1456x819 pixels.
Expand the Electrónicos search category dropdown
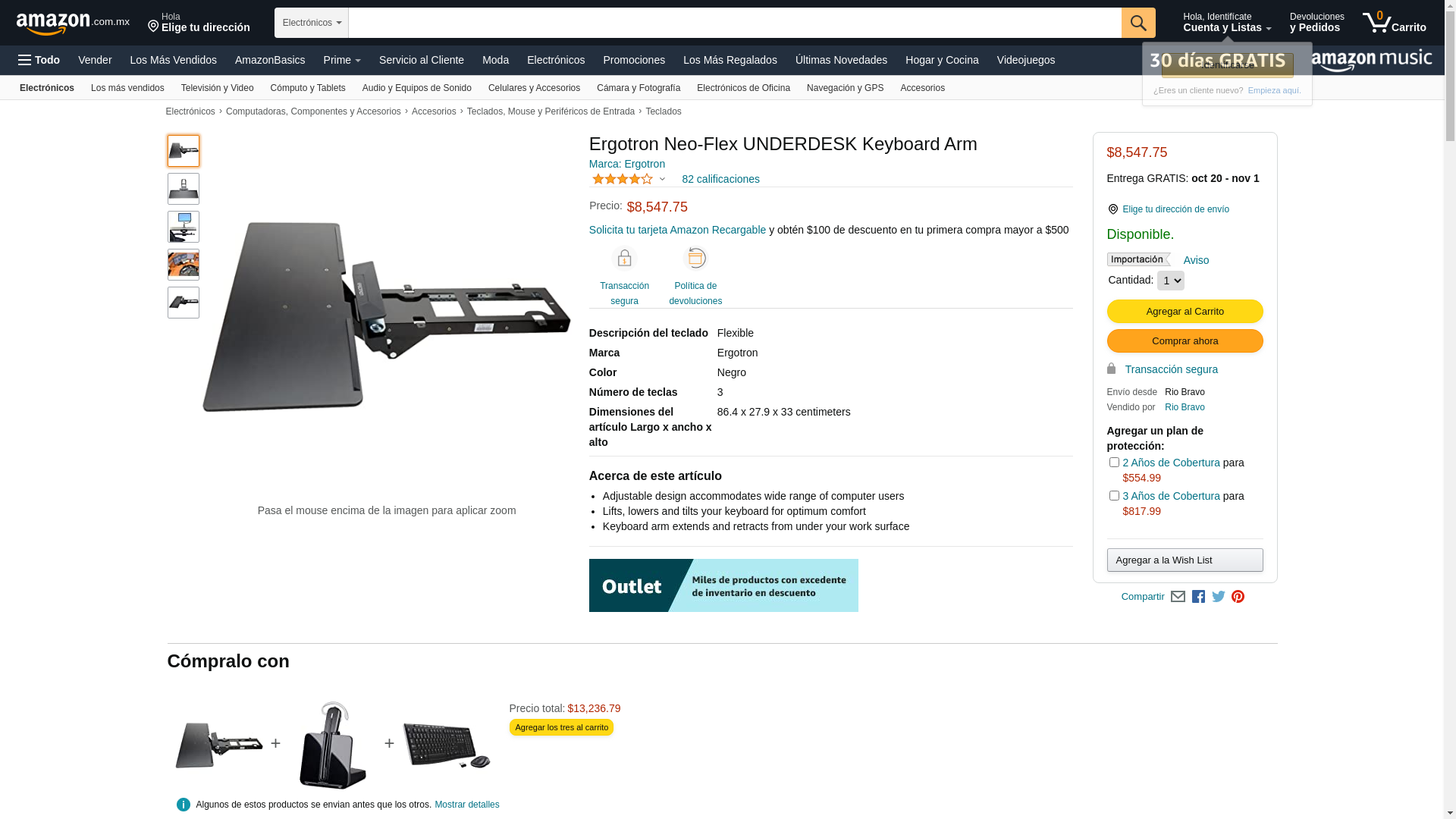[312, 23]
